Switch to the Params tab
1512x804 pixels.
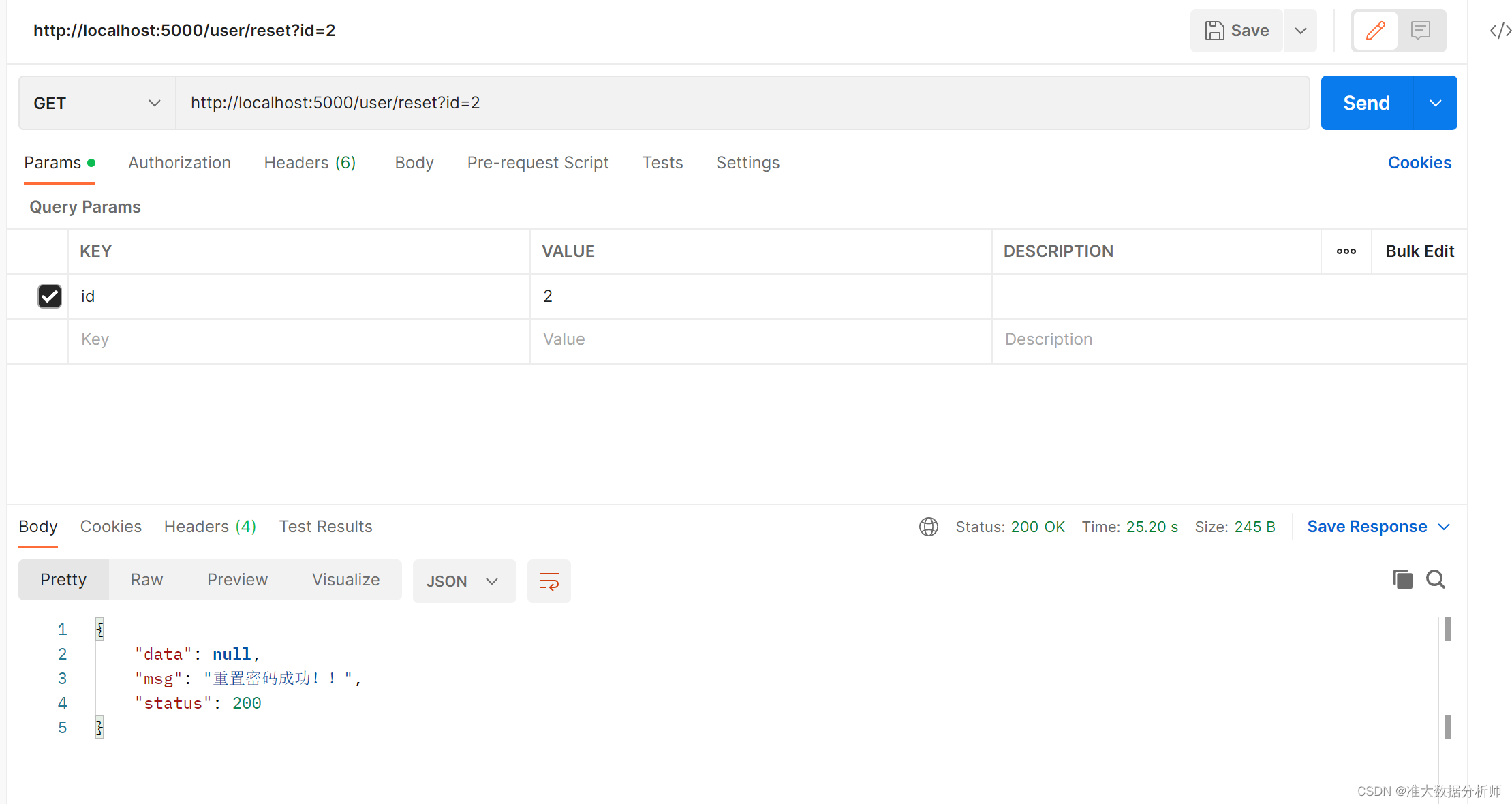[59, 163]
